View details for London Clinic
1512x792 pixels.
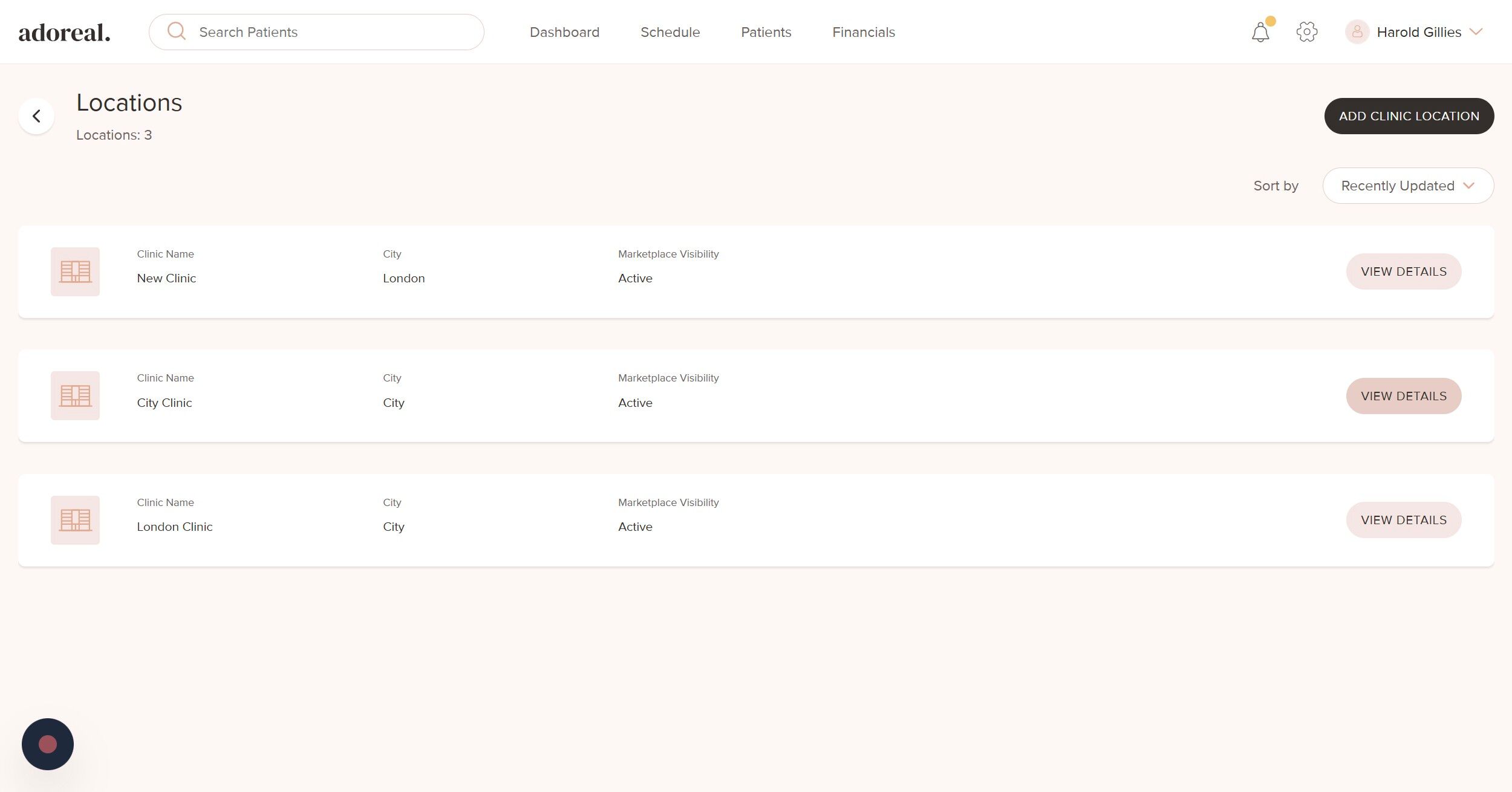(x=1403, y=520)
